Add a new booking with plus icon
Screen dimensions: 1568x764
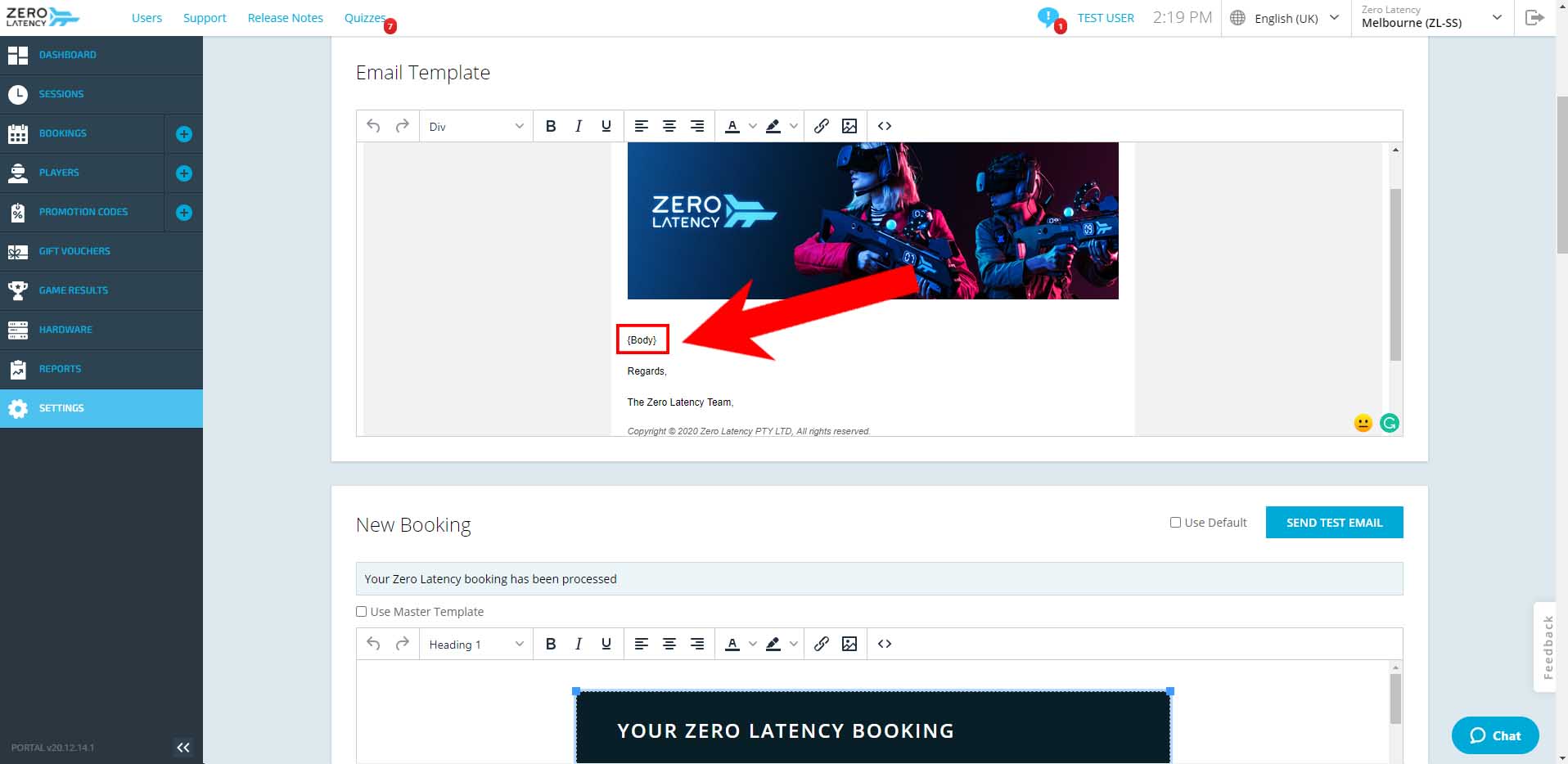[x=184, y=134]
